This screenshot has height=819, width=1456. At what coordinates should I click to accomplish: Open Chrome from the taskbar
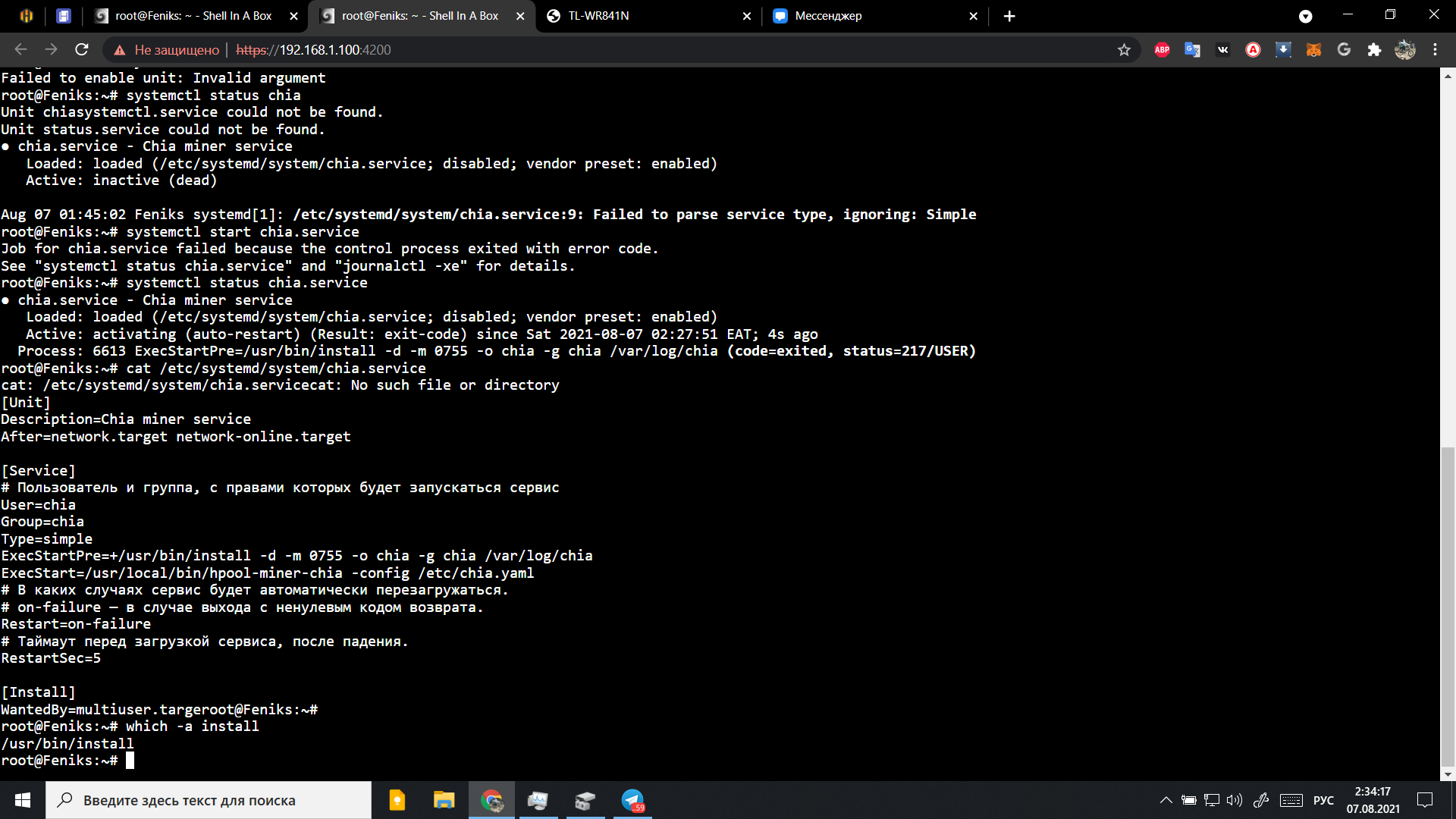click(491, 800)
